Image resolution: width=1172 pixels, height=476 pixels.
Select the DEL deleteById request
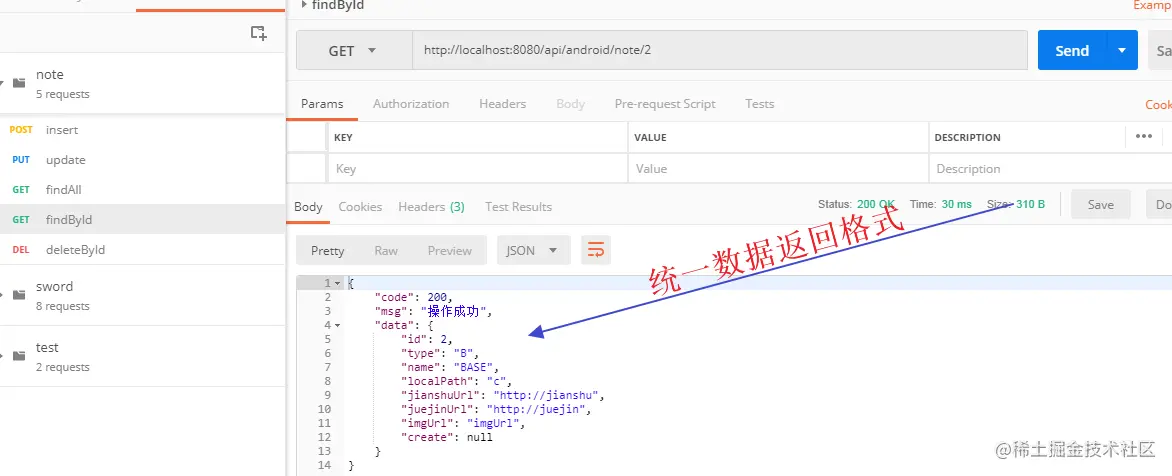pos(143,250)
